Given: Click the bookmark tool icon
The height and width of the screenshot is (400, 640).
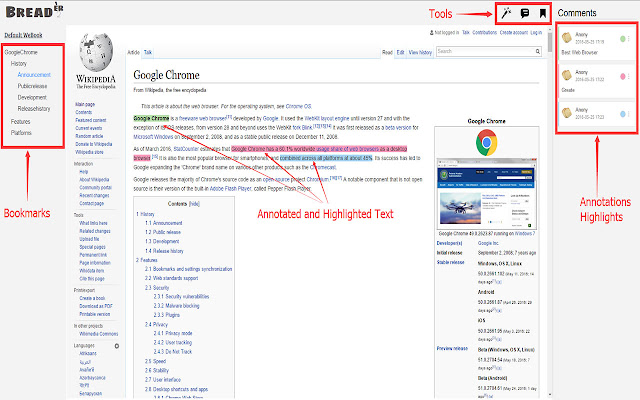Looking at the screenshot, I should coord(542,13).
